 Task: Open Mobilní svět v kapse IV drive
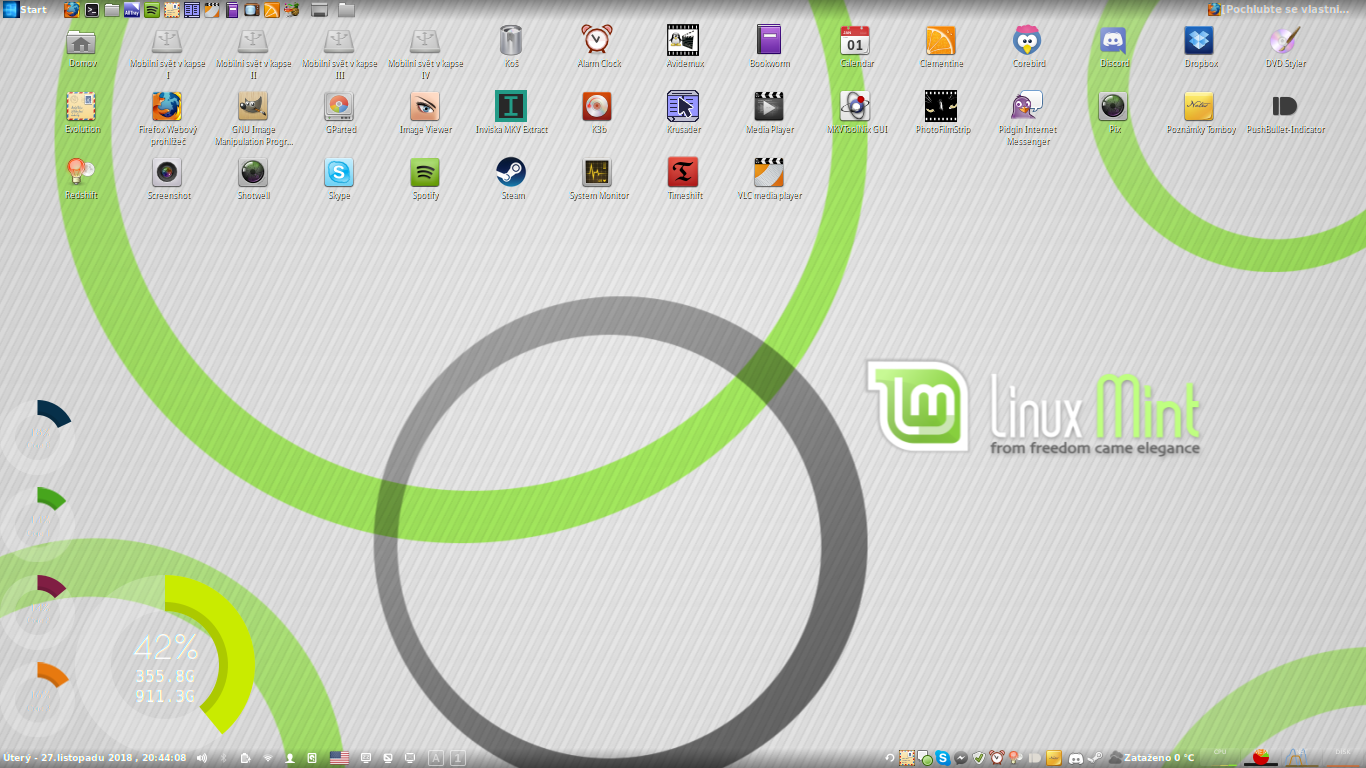pyautogui.click(x=425, y=53)
